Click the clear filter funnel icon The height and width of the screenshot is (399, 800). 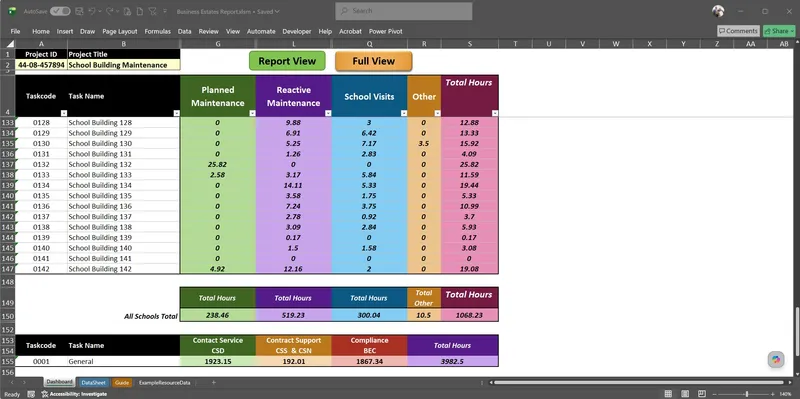pos(153,11)
